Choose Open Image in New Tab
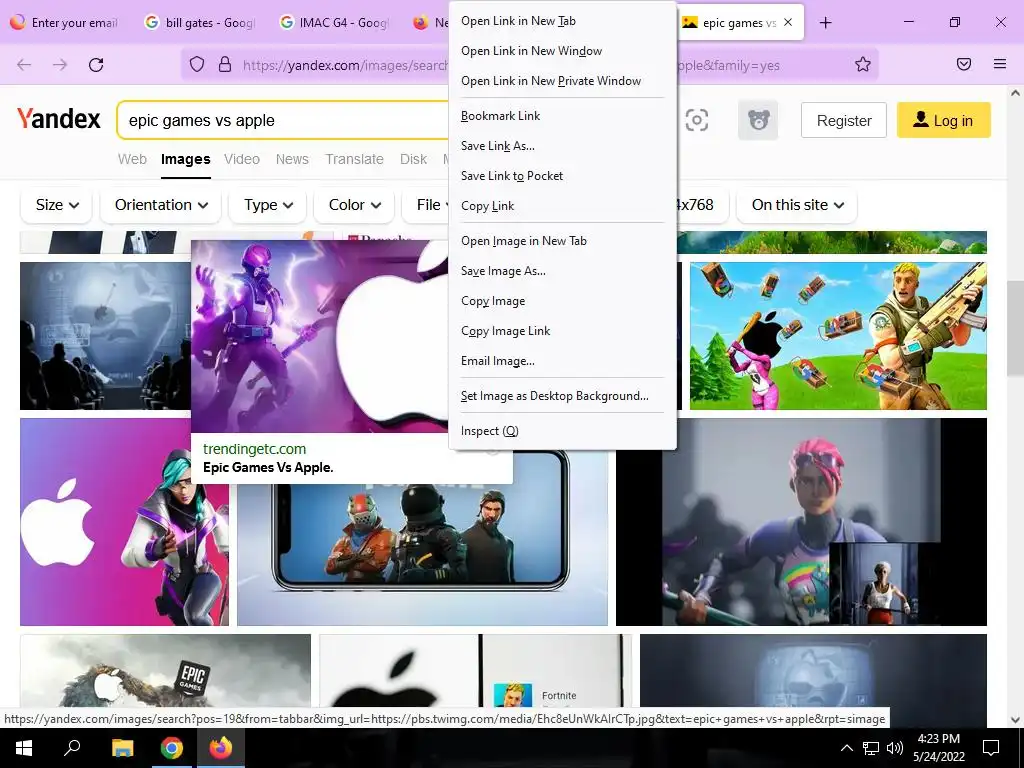1024x768 pixels. [x=562, y=241]
